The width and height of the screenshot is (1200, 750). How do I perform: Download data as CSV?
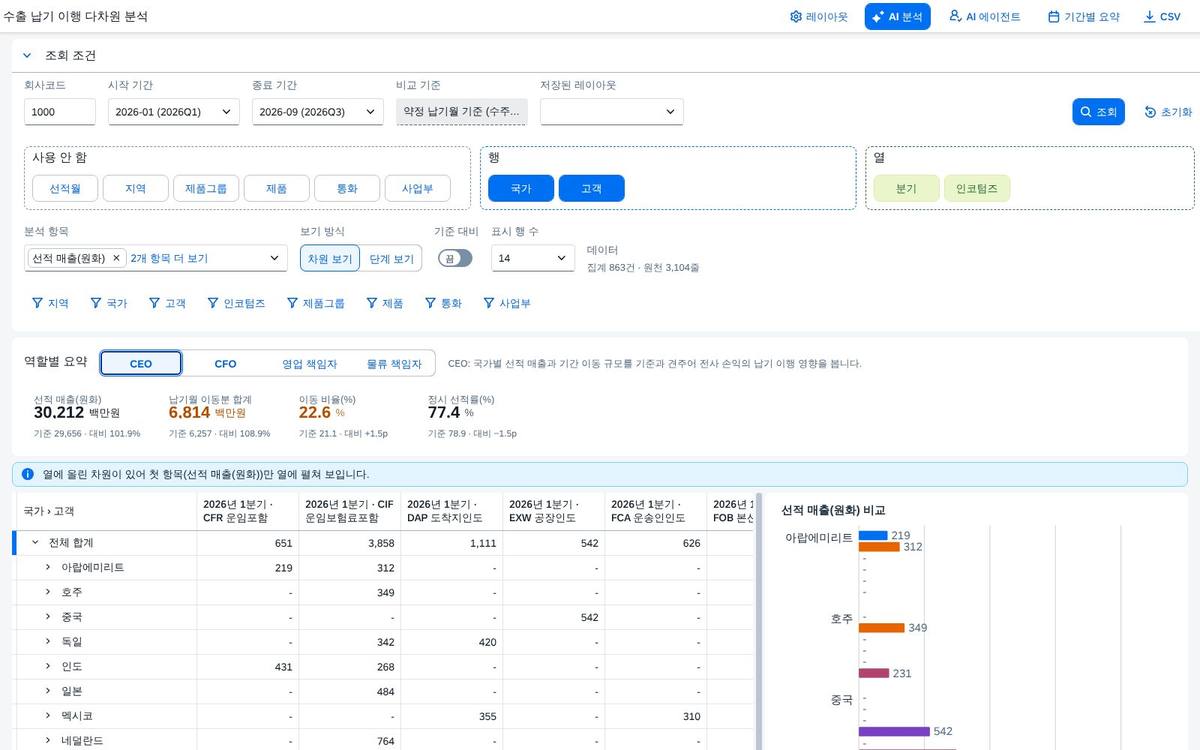click(1162, 17)
